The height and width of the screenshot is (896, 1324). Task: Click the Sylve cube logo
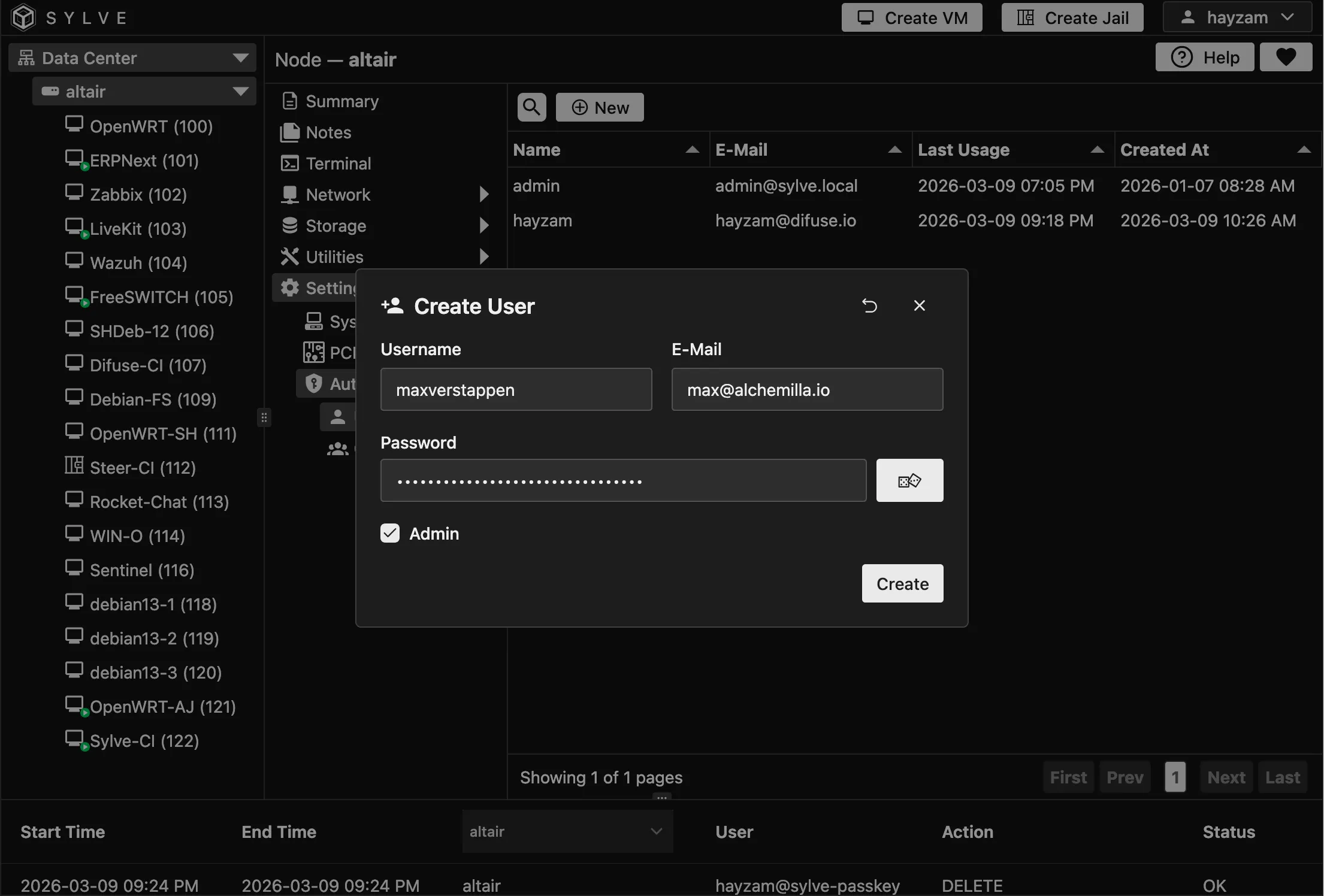24,17
